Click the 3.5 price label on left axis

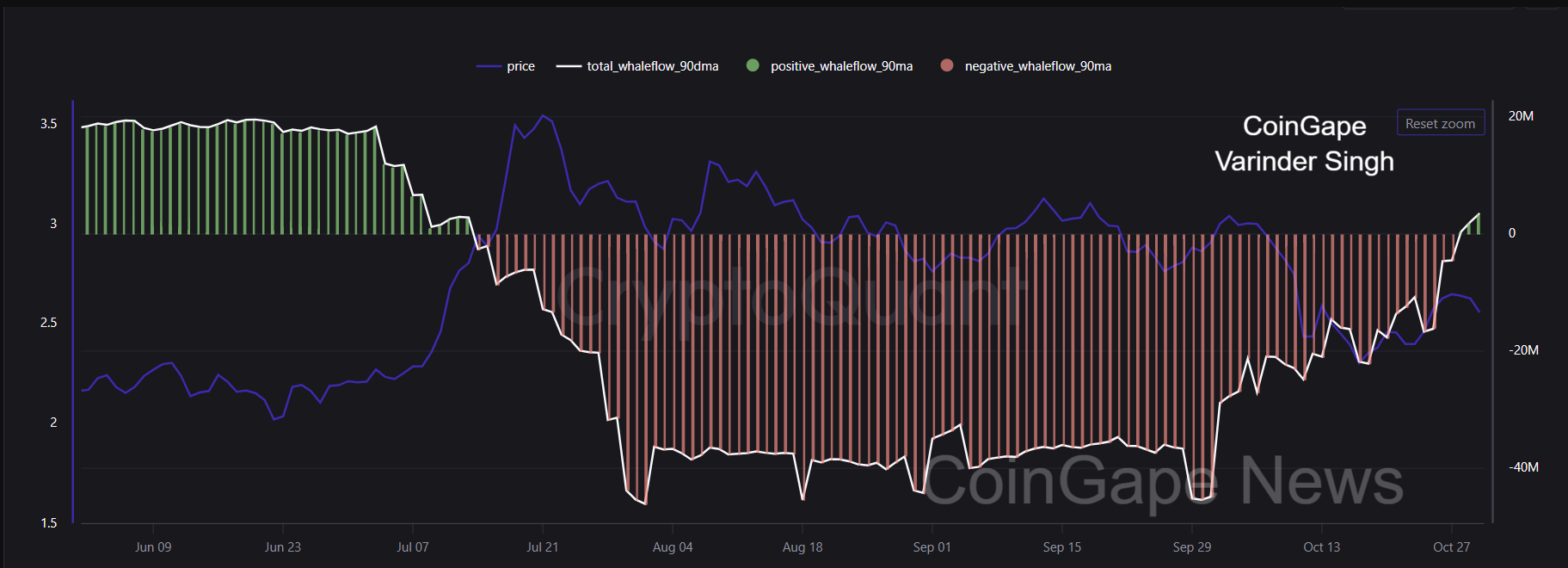49,124
